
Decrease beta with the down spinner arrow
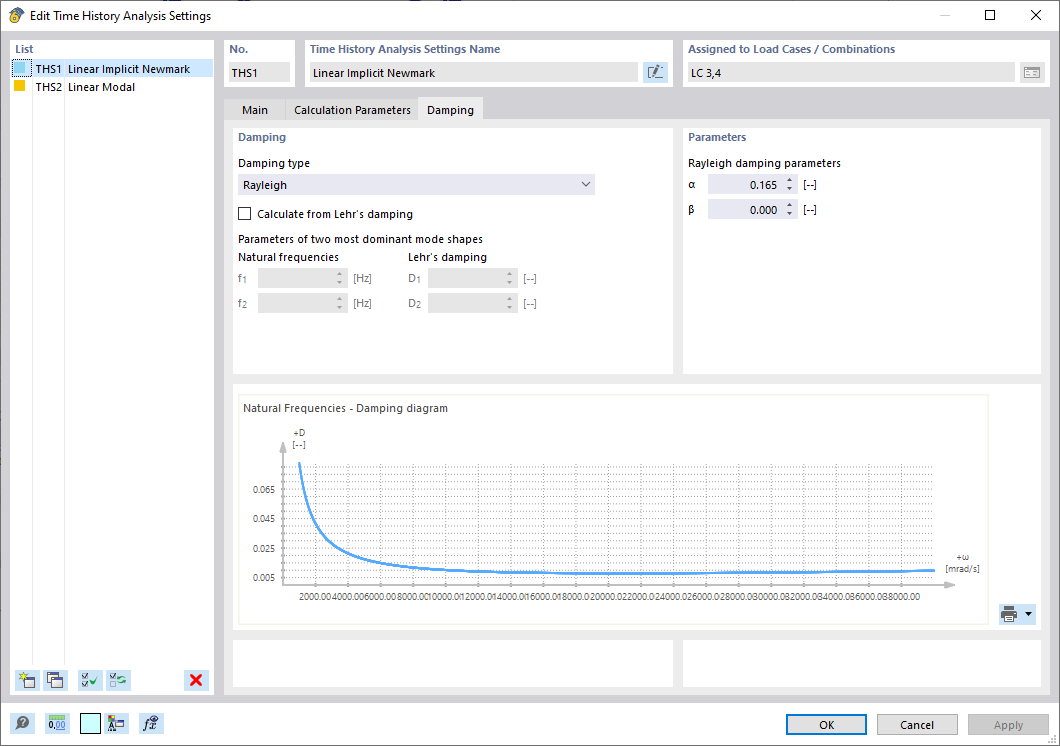(790, 214)
